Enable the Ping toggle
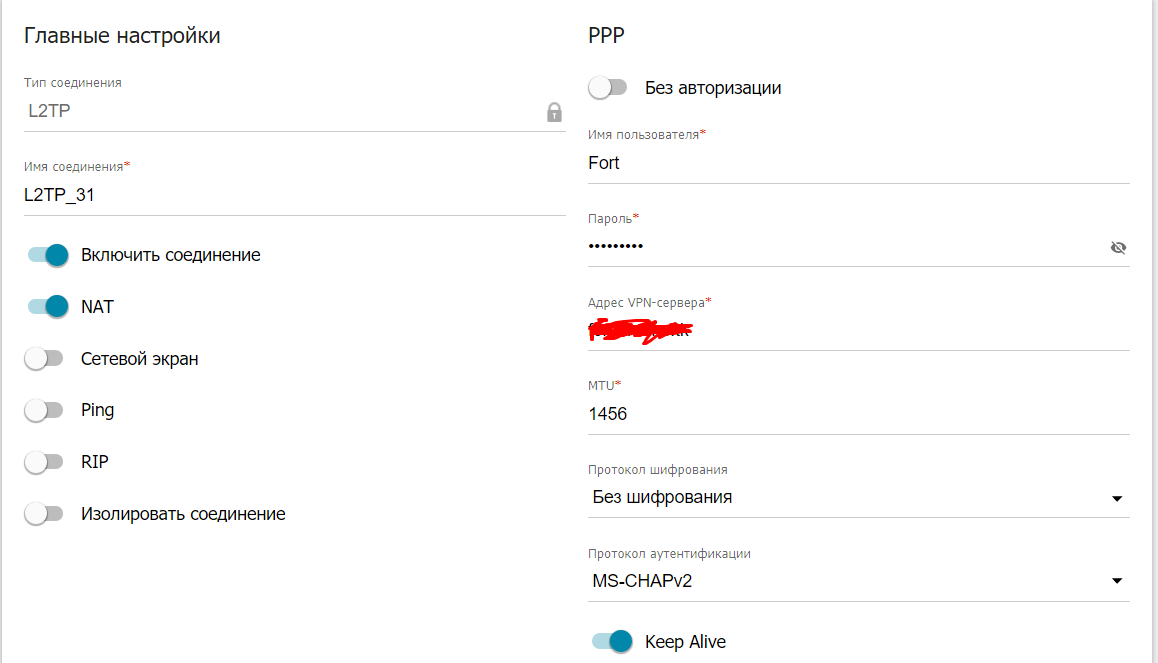 click(x=44, y=410)
